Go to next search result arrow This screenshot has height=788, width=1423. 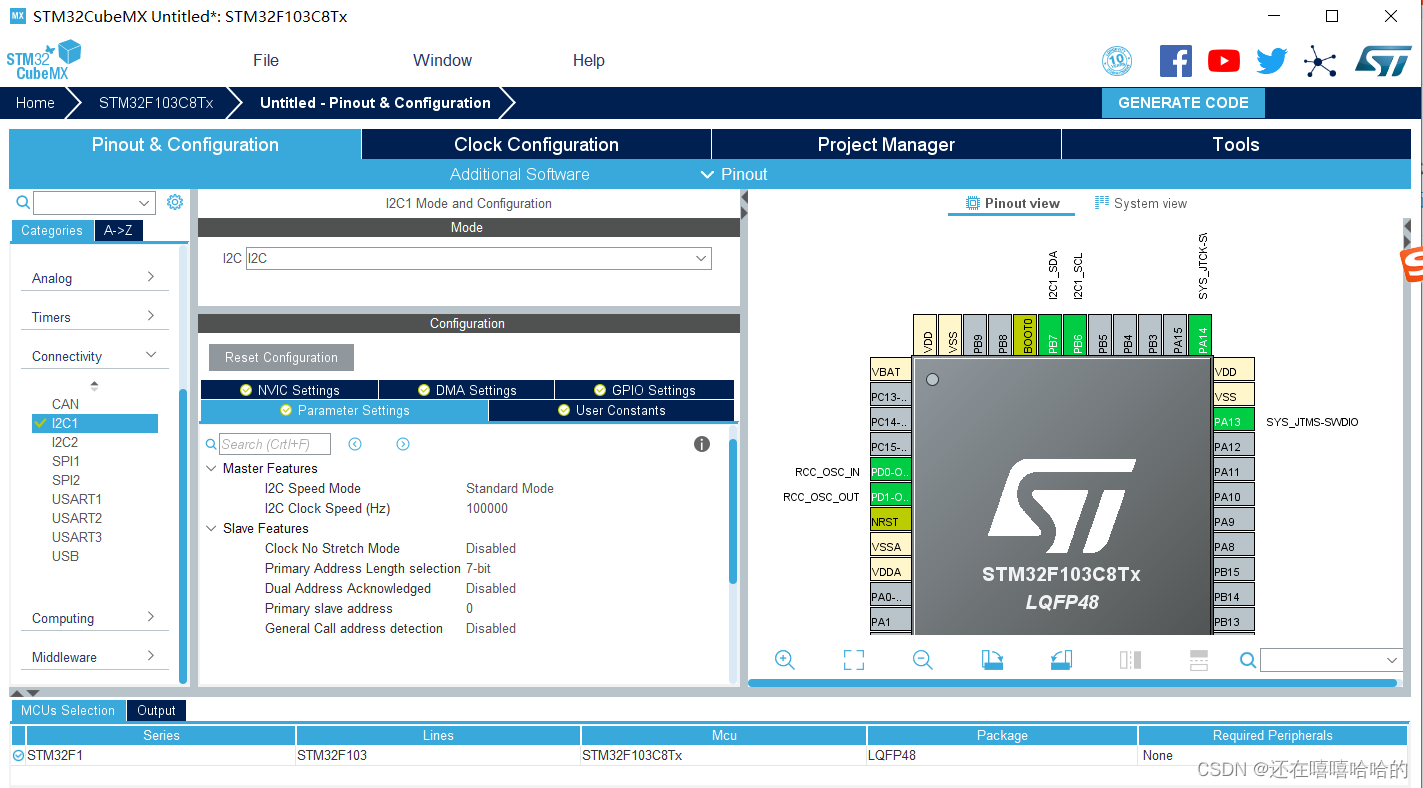pyautogui.click(x=403, y=444)
